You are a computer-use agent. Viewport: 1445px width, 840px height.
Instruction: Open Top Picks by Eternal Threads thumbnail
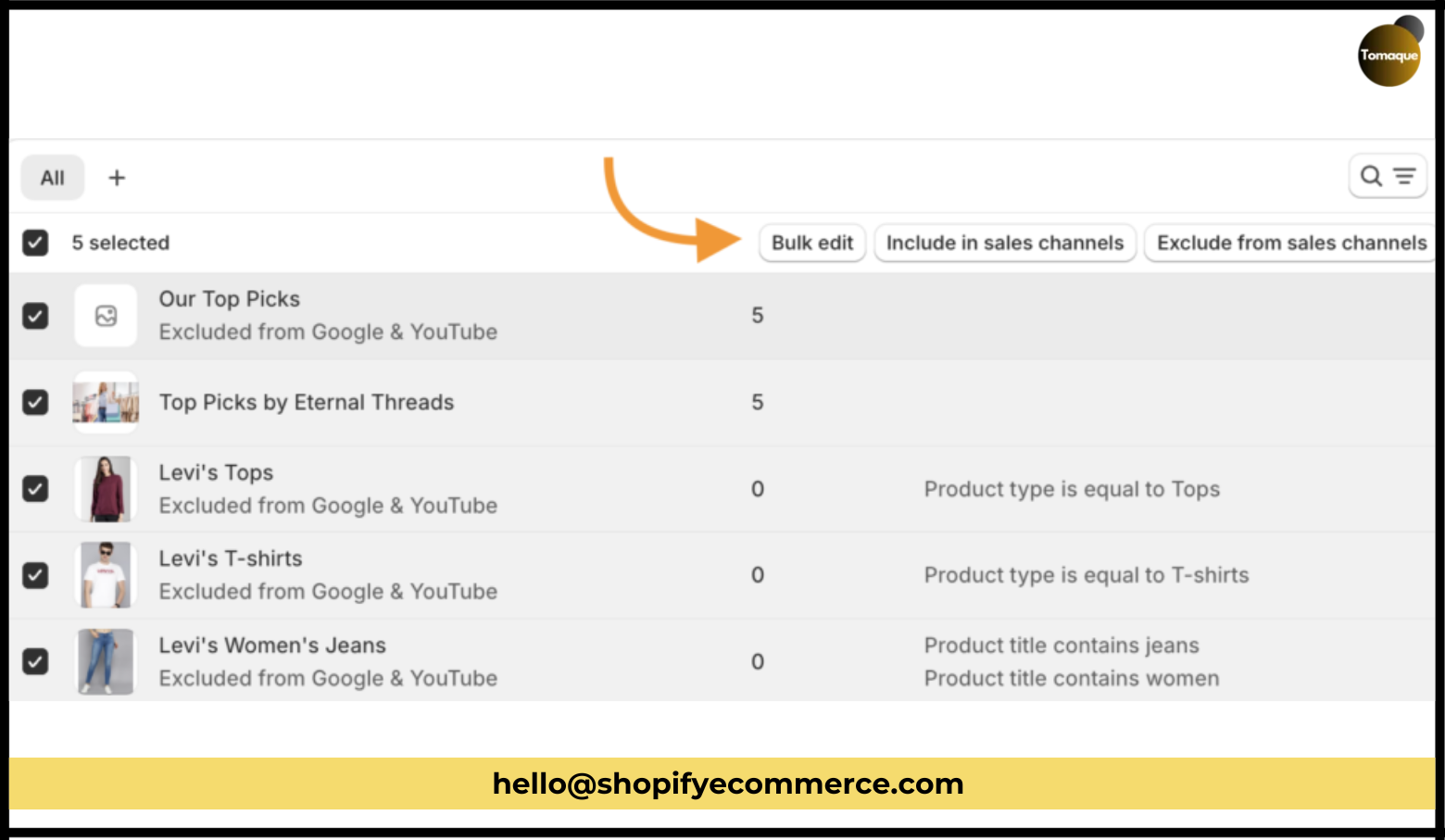coord(106,403)
